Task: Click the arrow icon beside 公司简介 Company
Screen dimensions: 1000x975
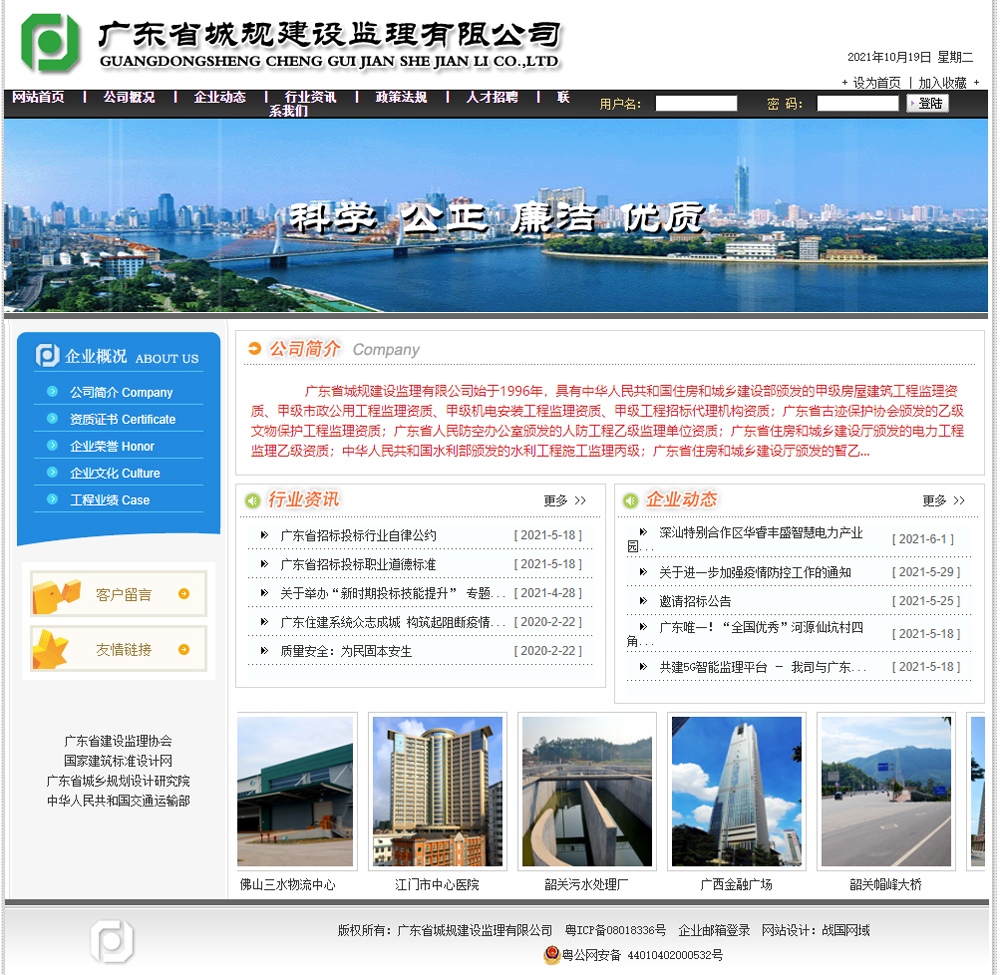Action: point(256,349)
